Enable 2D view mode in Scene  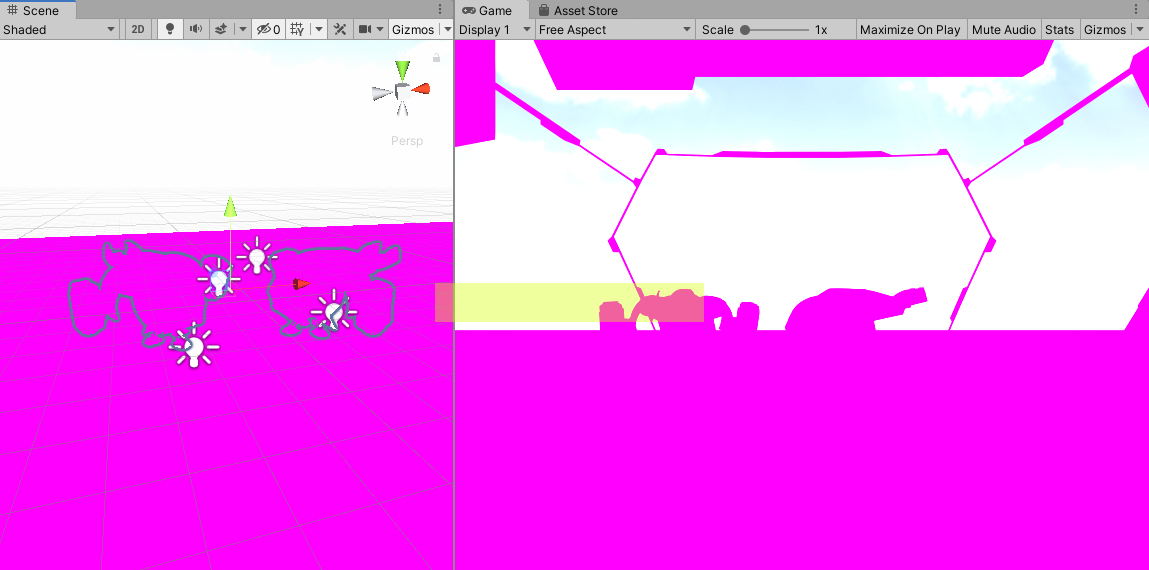(138, 29)
